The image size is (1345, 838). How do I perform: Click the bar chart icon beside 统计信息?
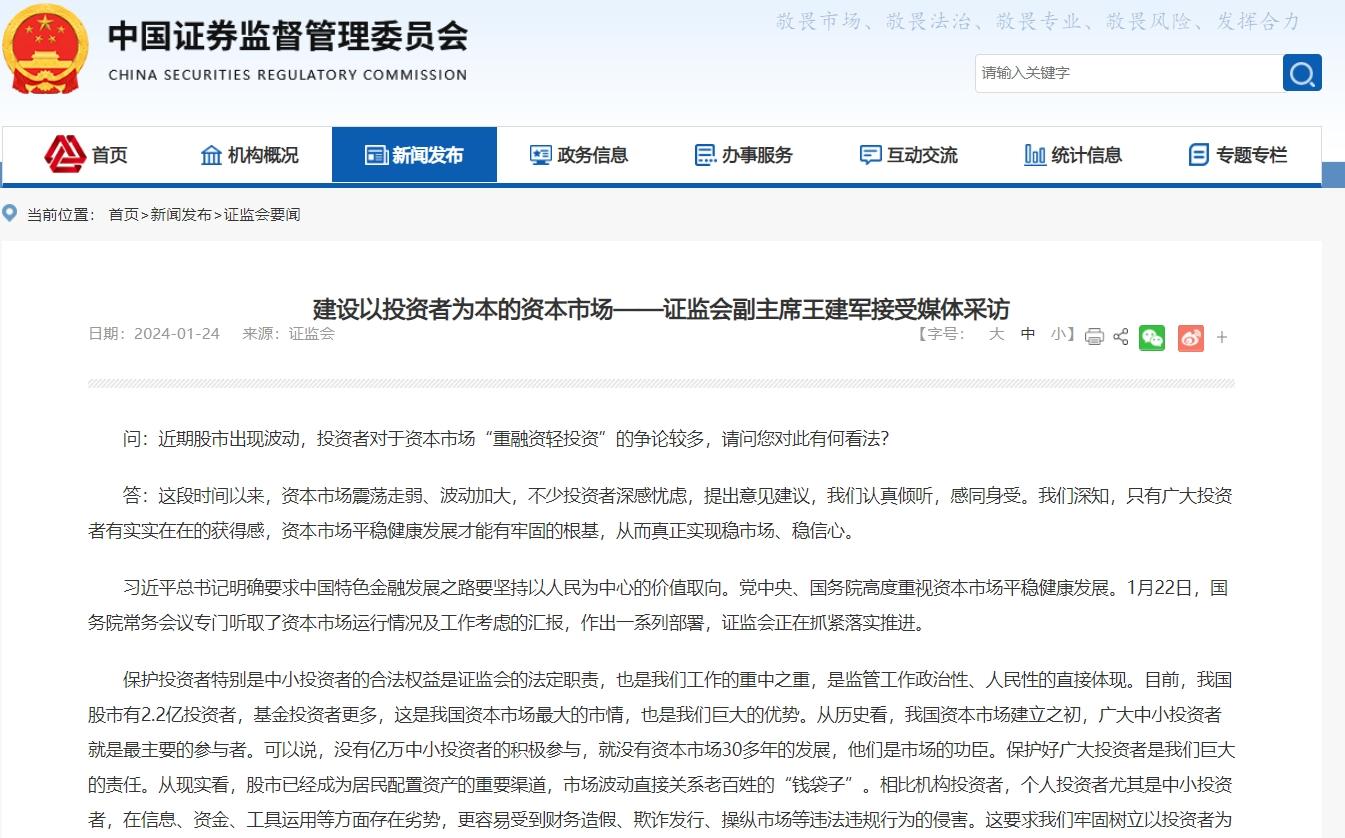pyautogui.click(x=1033, y=154)
